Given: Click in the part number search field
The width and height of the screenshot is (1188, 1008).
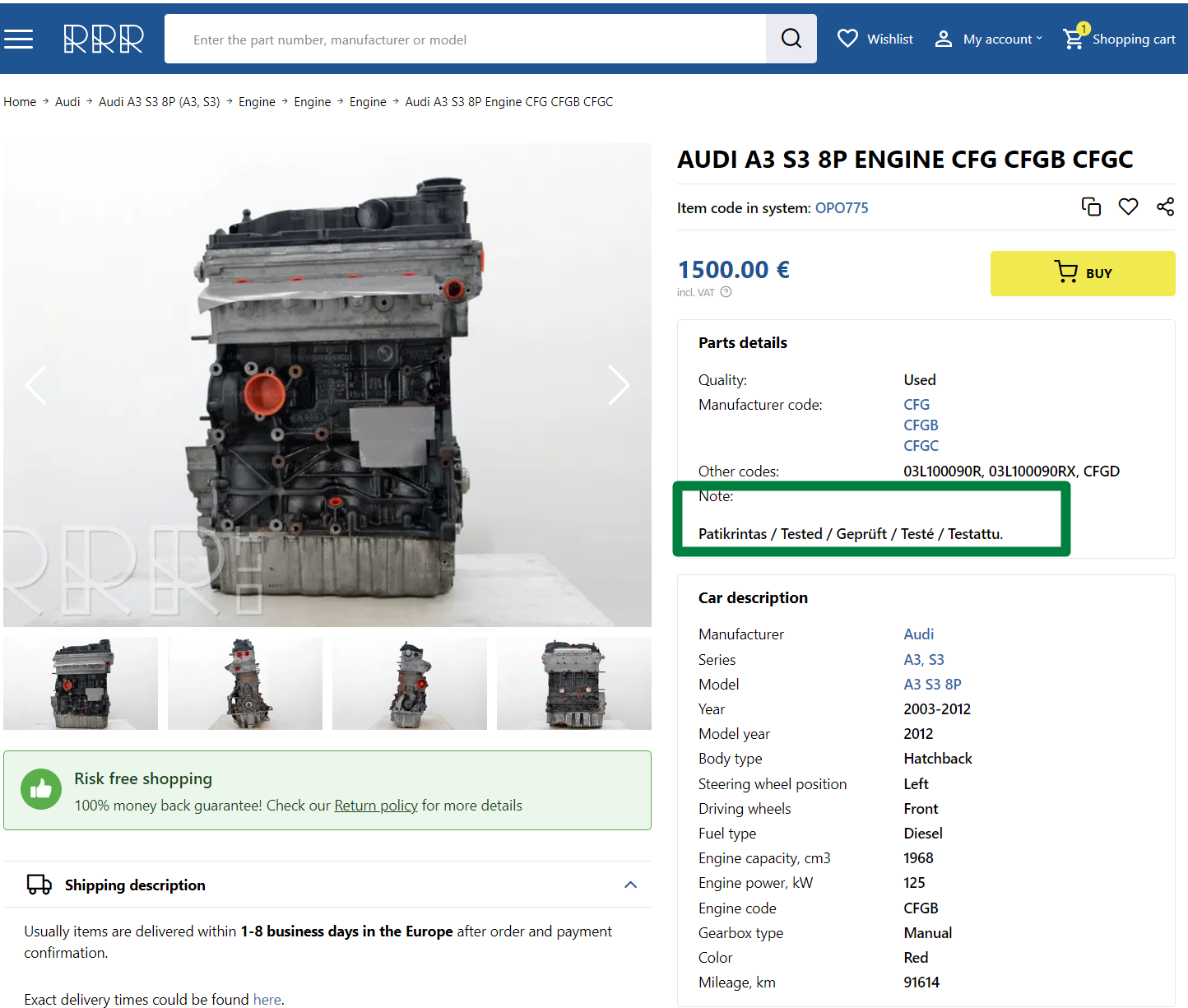Looking at the screenshot, I should click(465, 39).
